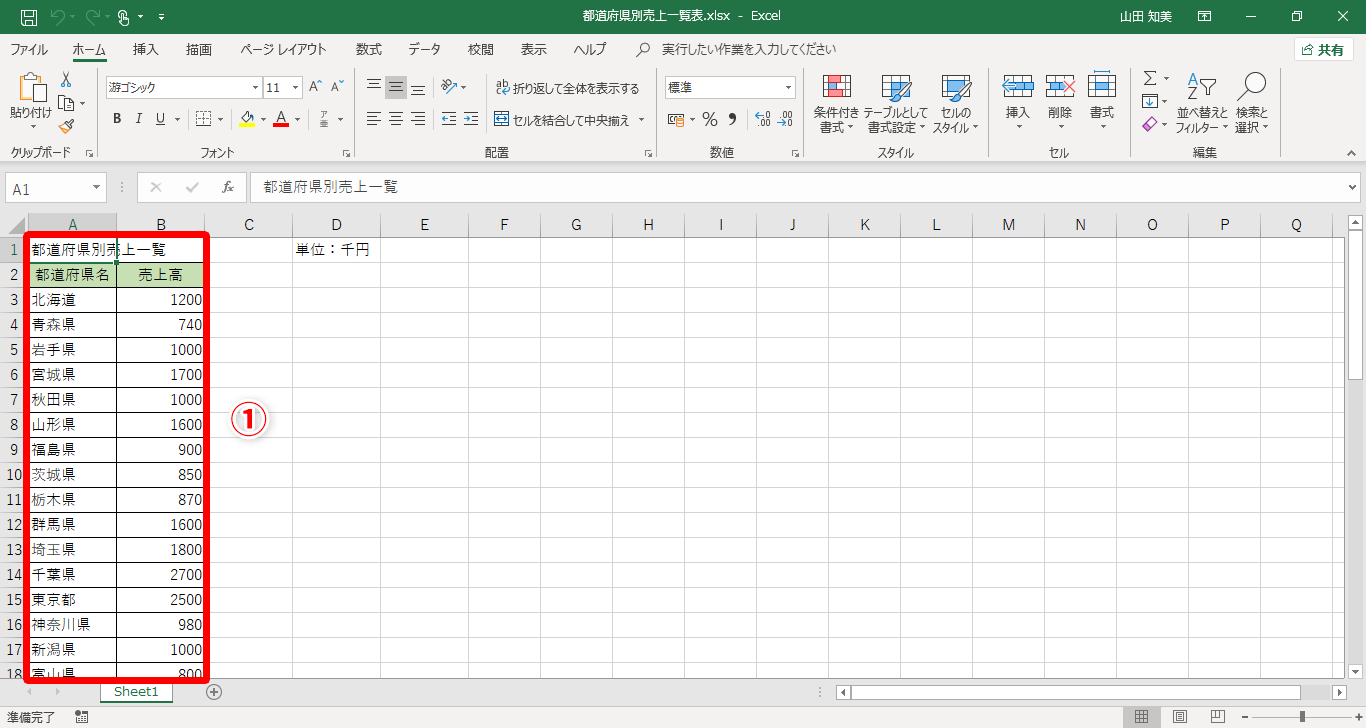Apply the yellow fill color bucket
Viewport: 1366px width, 728px height.
[248, 119]
